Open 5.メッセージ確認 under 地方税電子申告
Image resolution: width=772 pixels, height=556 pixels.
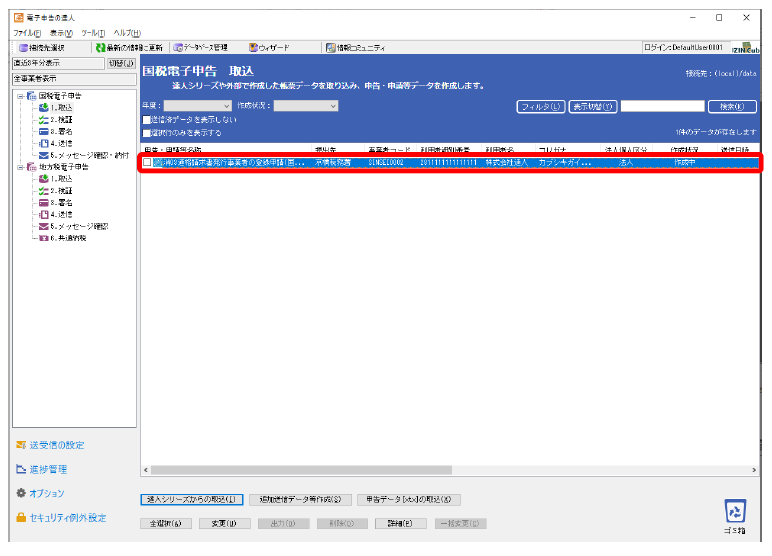pyautogui.click(x=73, y=226)
